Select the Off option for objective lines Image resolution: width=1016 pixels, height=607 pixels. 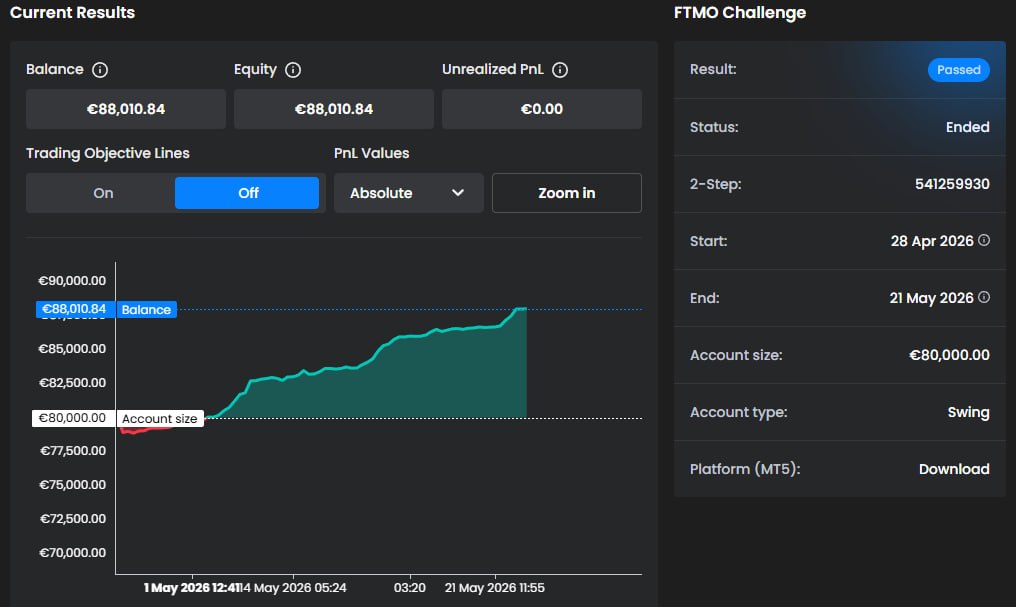point(247,193)
